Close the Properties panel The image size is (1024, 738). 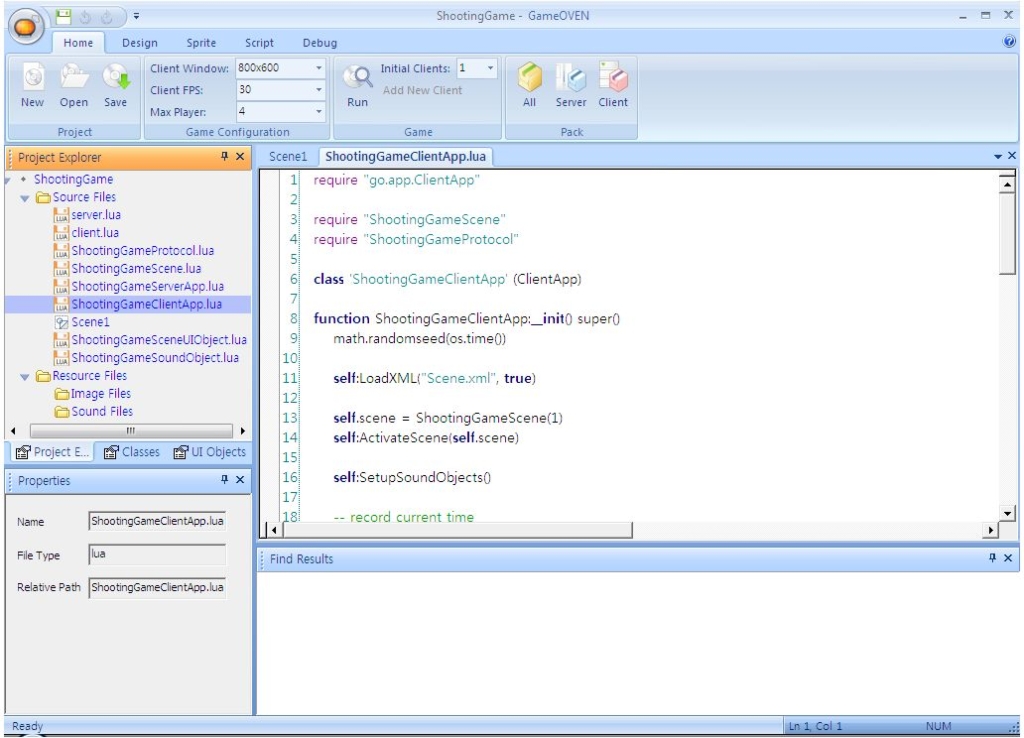(240, 479)
